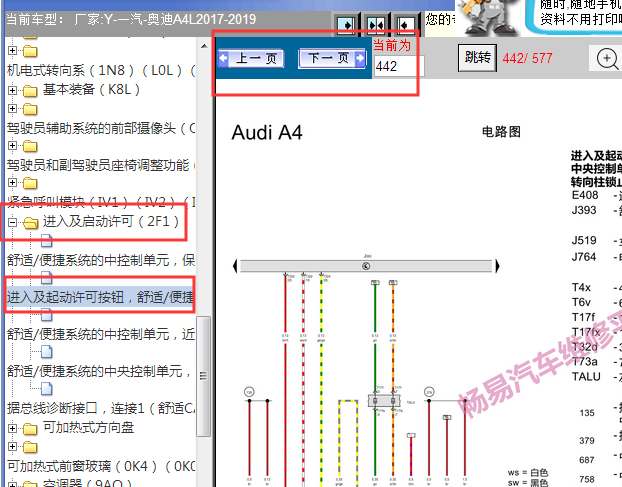The image size is (622, 487).
Task: Click the E408 legend entry
Action: click(585, 195)
